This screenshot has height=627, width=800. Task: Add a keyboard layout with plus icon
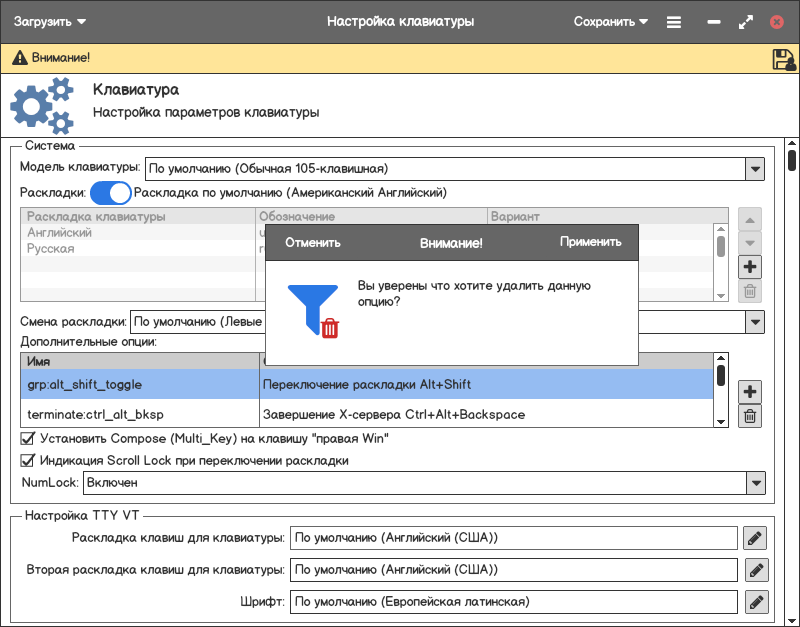click(x=750, y=266)
